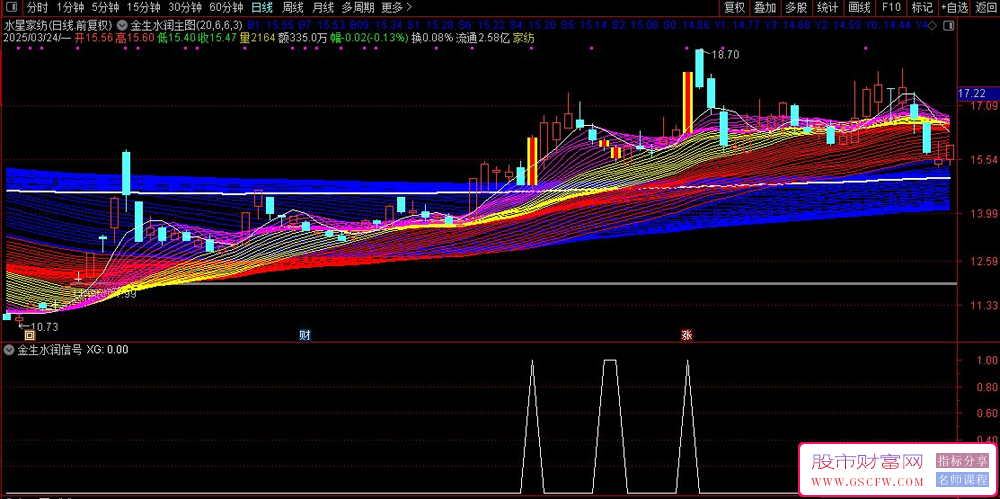Click the diamond icon beside indicator values
Screen dimensions: 1000x499
point(934,26)
